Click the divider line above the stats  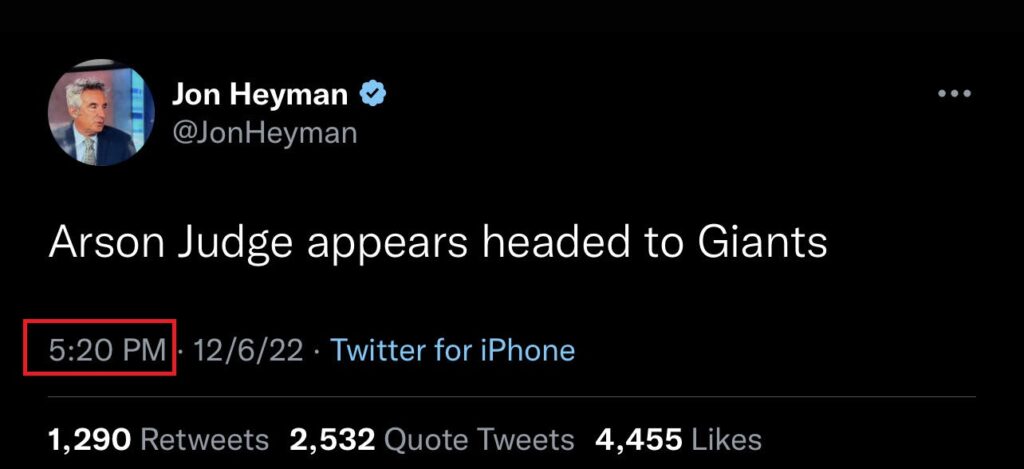pyautogui.click(x=512, y=396)
